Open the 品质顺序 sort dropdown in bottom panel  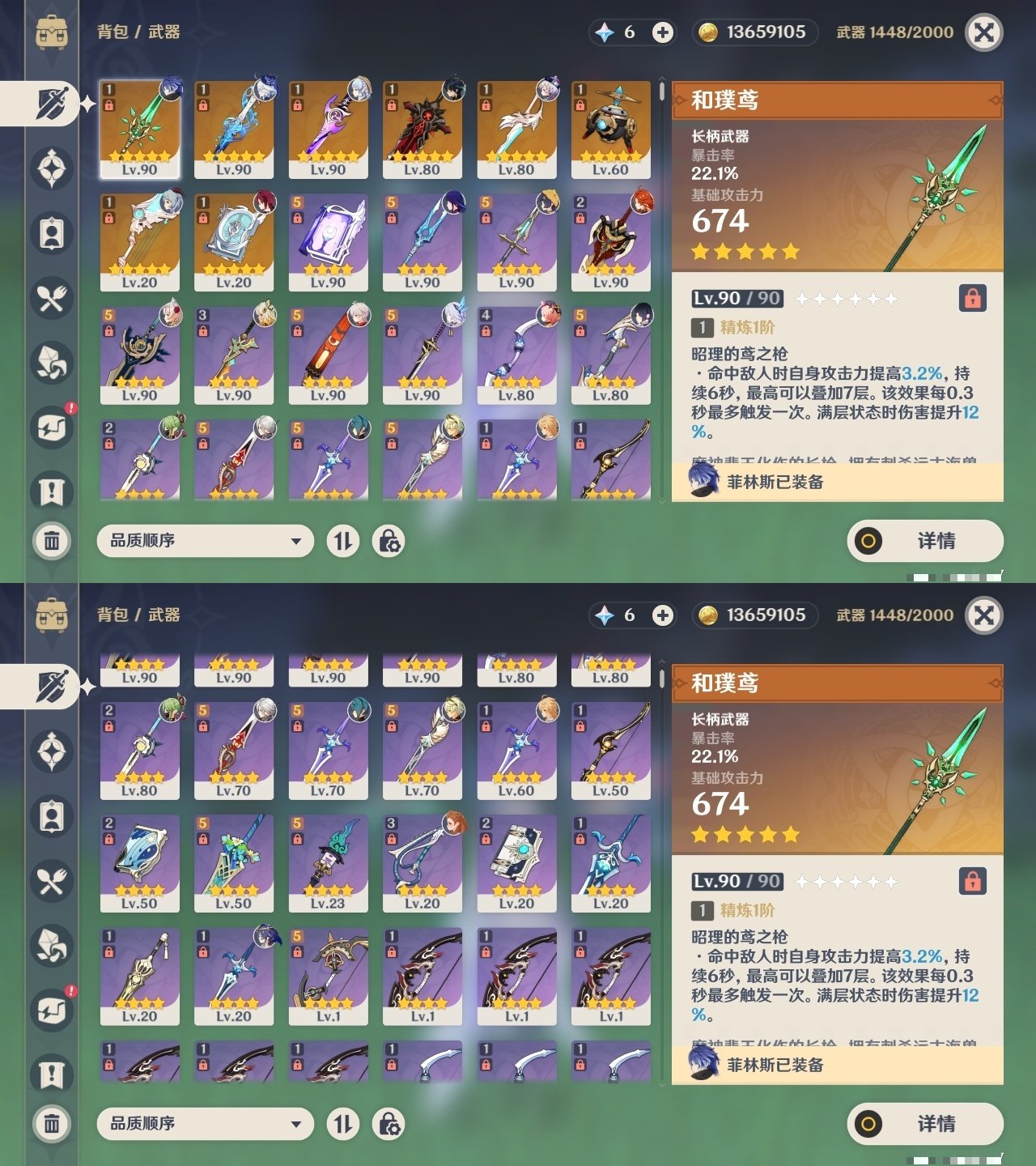(x=206, y=1124)
